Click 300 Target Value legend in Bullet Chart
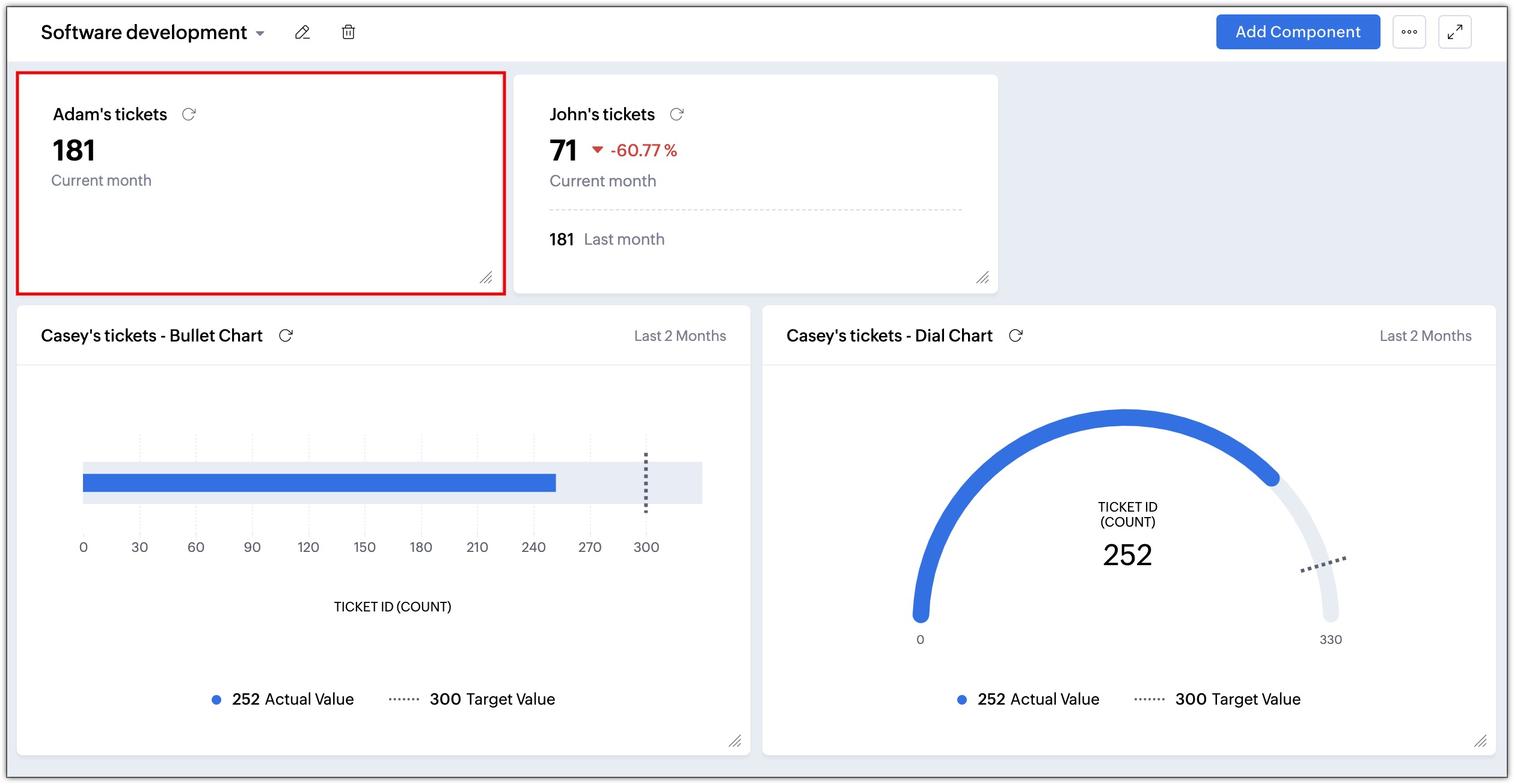Screen dimensions: 1514x784 click(472, 699)
